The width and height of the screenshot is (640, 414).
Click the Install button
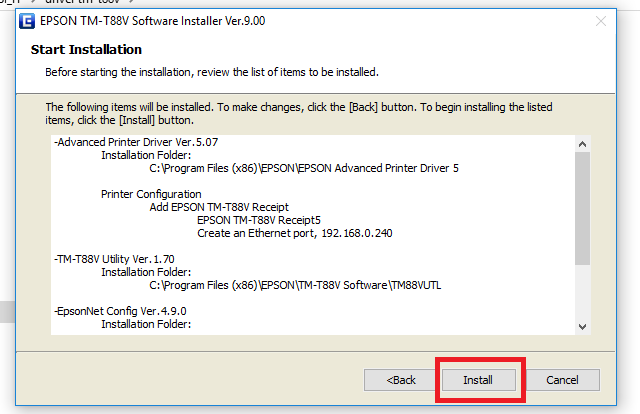[x=479, y=380]
